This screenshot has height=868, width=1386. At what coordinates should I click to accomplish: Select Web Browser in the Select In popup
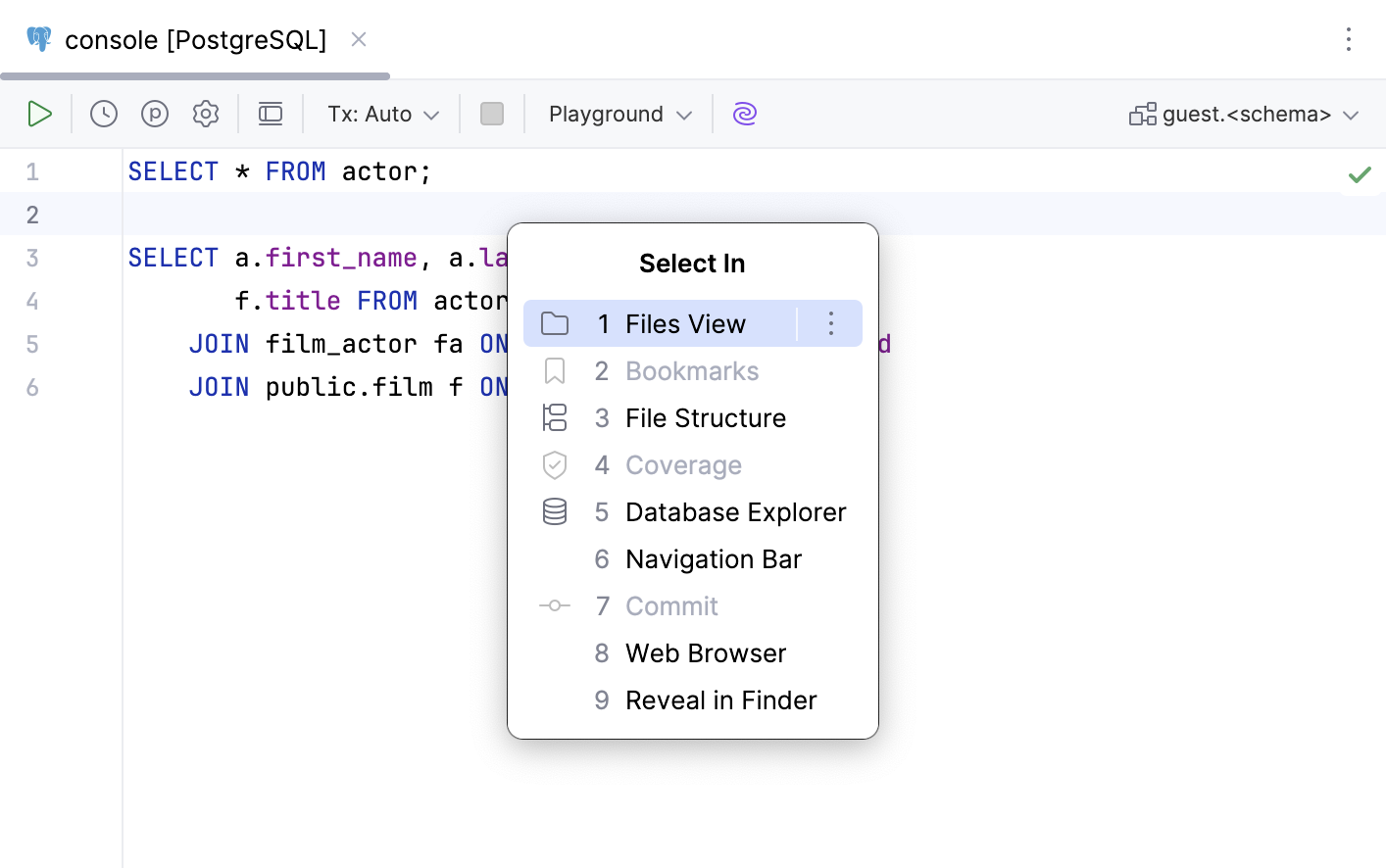[705, 653]
